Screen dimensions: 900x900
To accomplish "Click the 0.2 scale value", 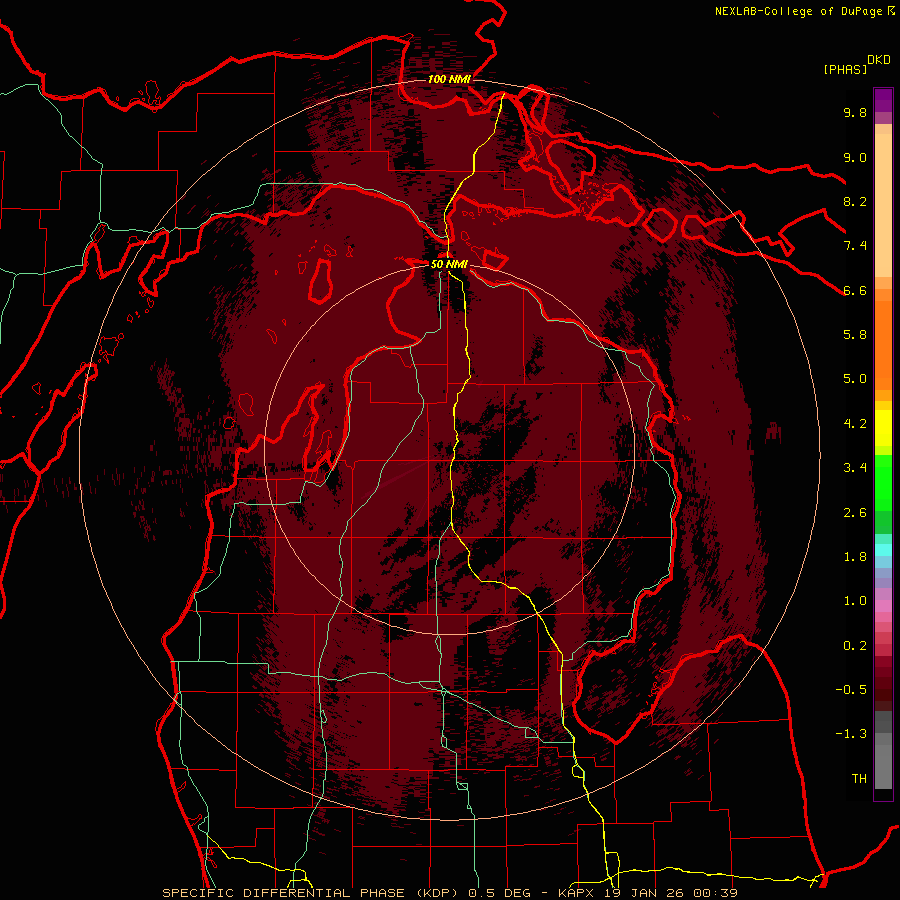I will tap(855, 646).
